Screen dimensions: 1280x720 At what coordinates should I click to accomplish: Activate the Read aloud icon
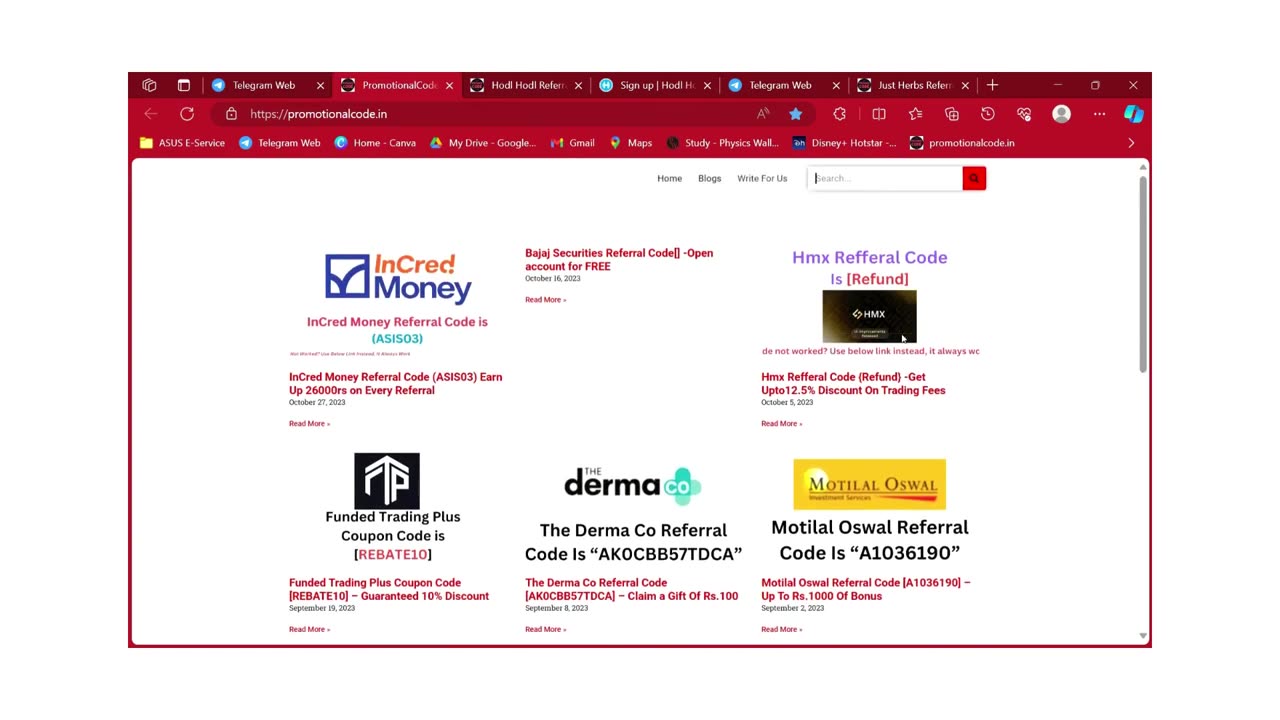tap(763, 114)
